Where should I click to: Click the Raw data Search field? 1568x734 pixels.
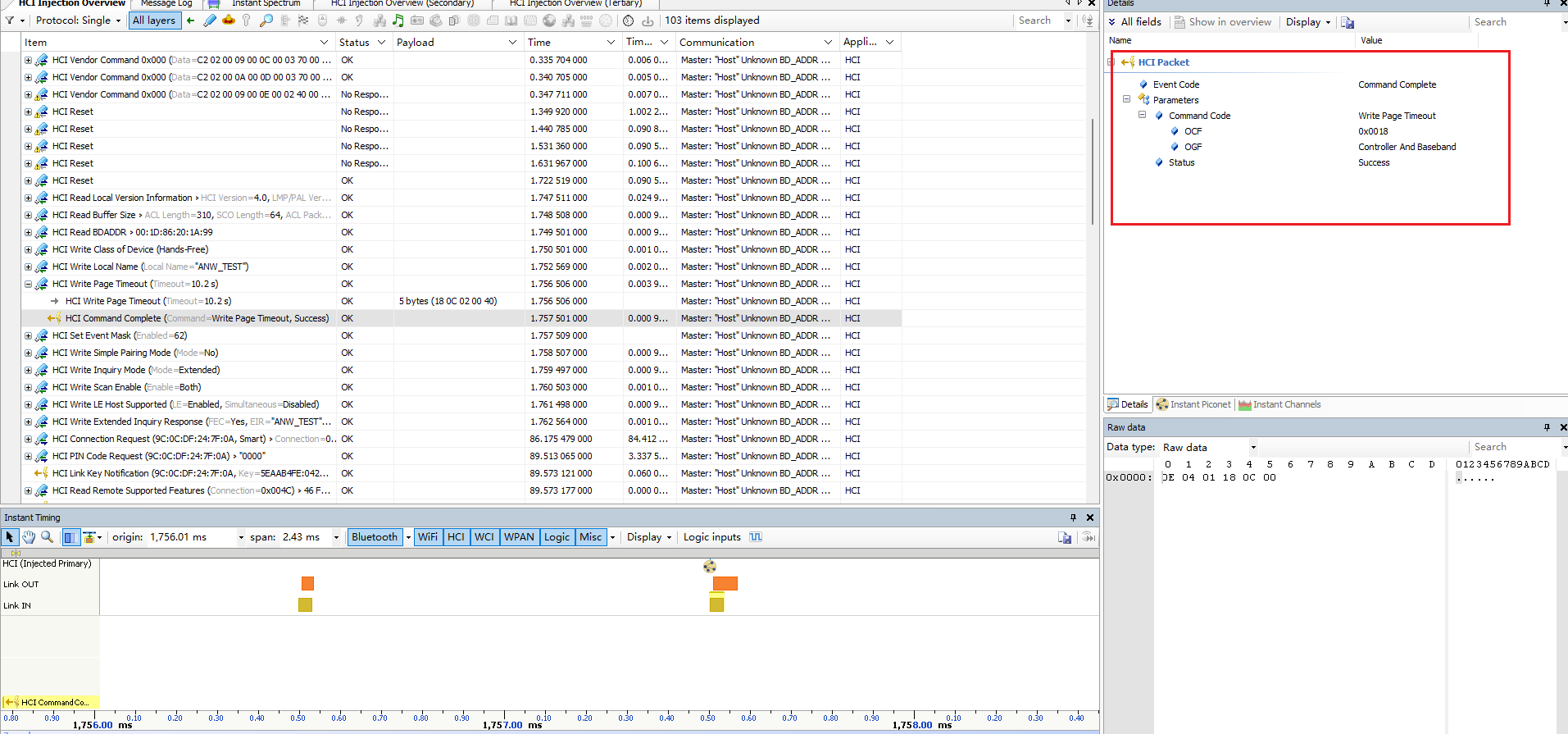[x=1516, y=447]
